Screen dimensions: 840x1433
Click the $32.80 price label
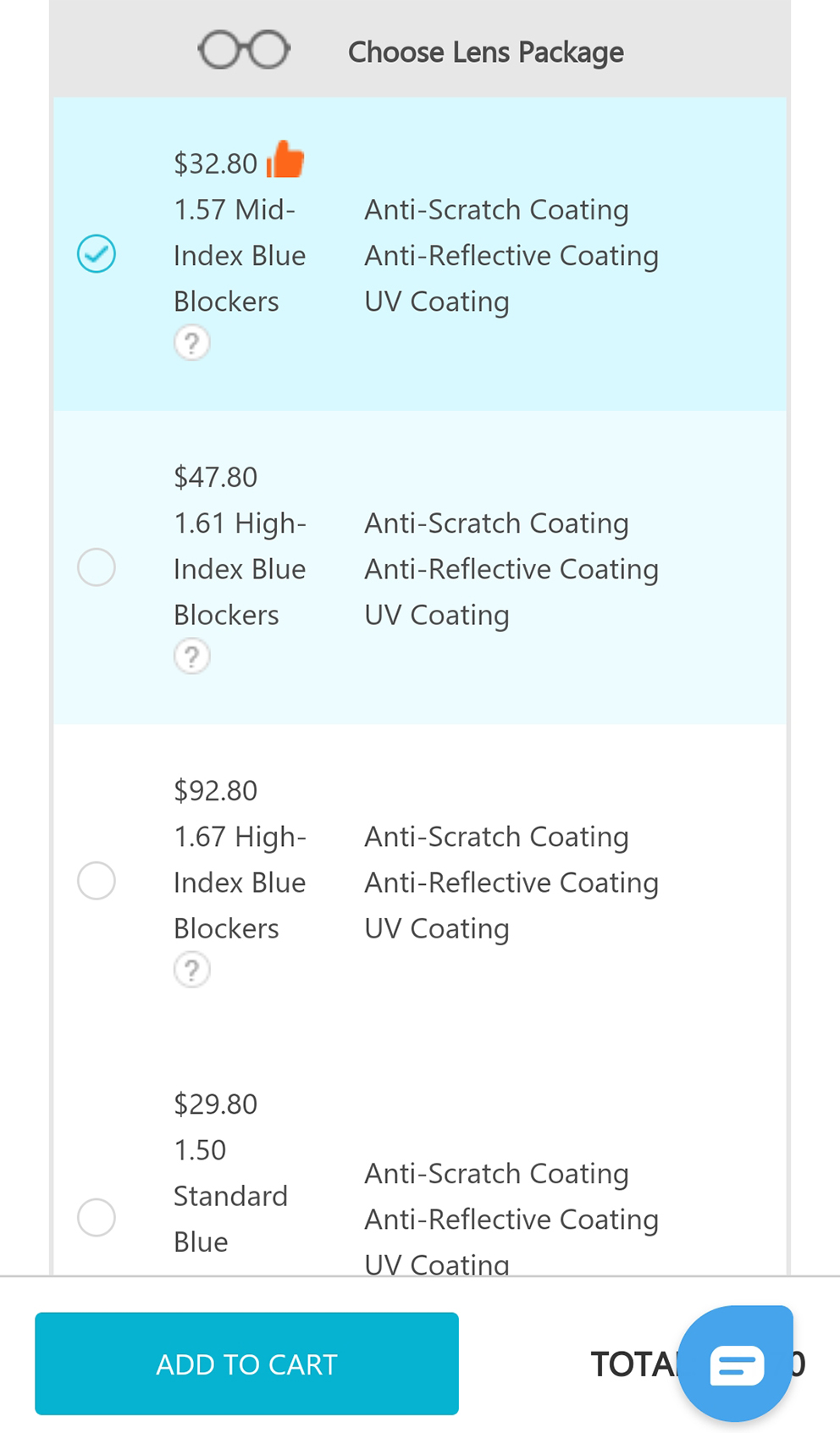click(215, 163)
